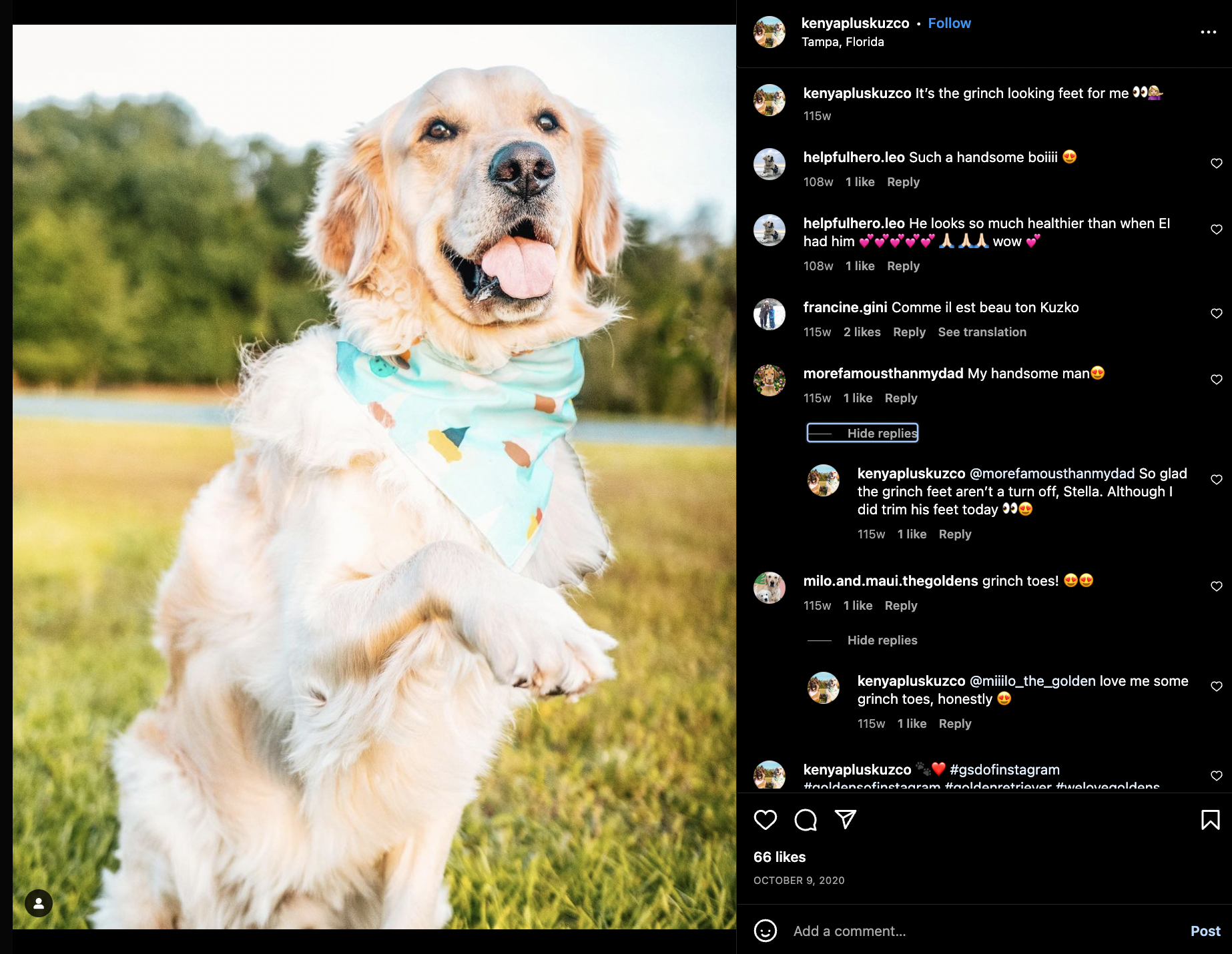Share post via paper plane icon
Viewport: 1232px width, 954px height.
[x=846, y=819]
